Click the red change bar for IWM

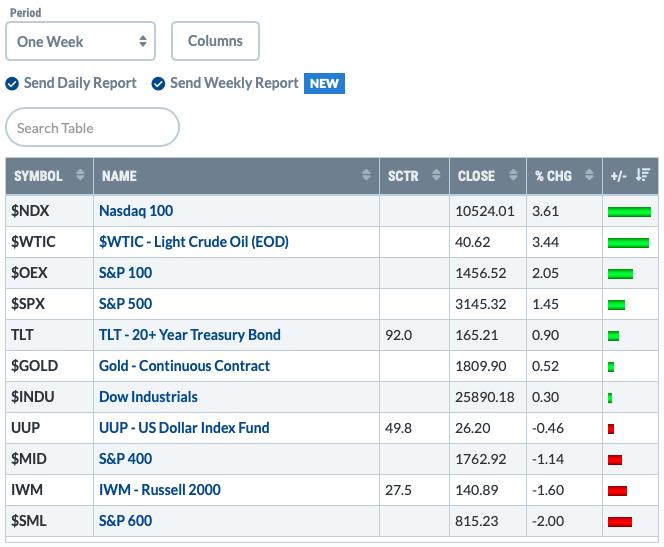click(617, 491)
